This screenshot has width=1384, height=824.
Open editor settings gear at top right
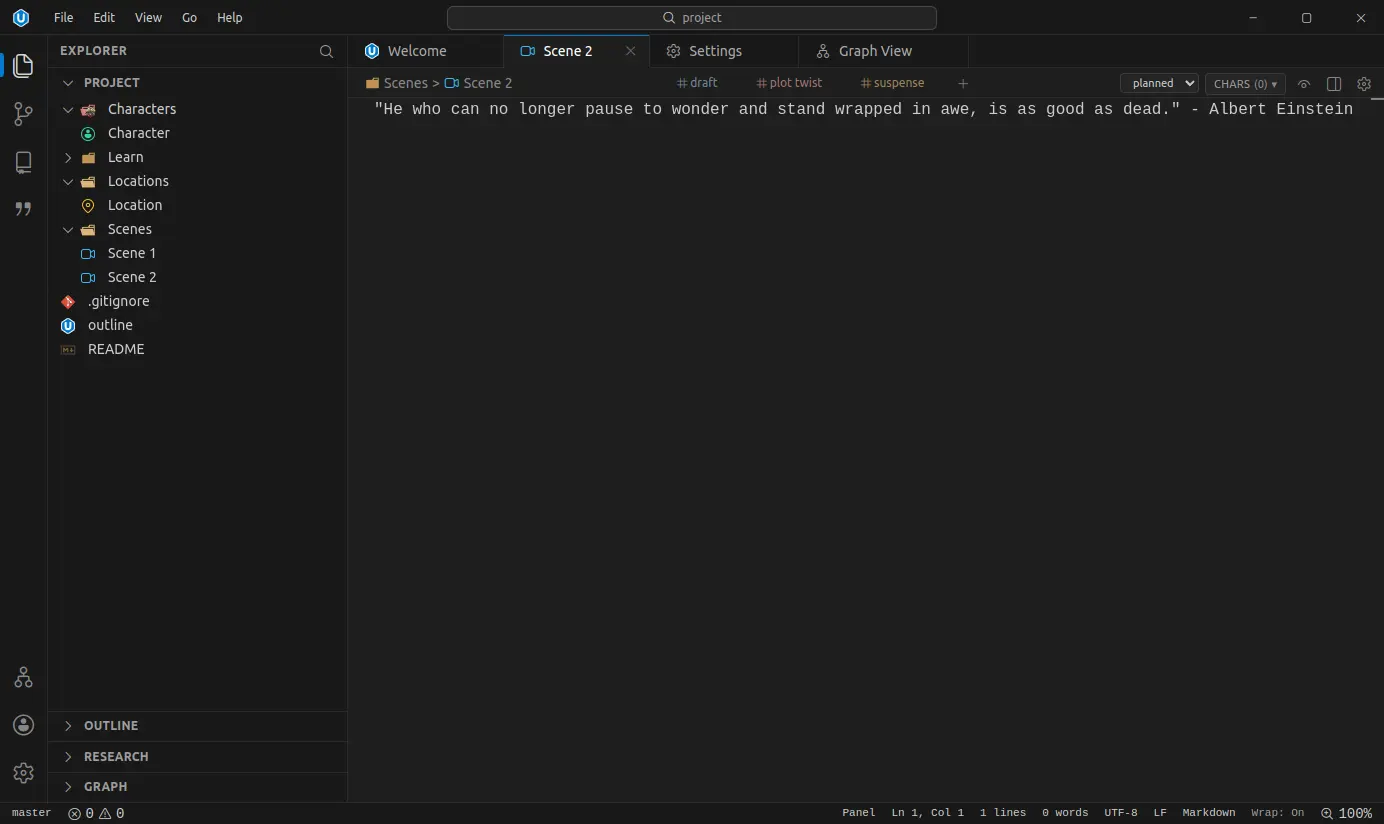pos(1363,84)
